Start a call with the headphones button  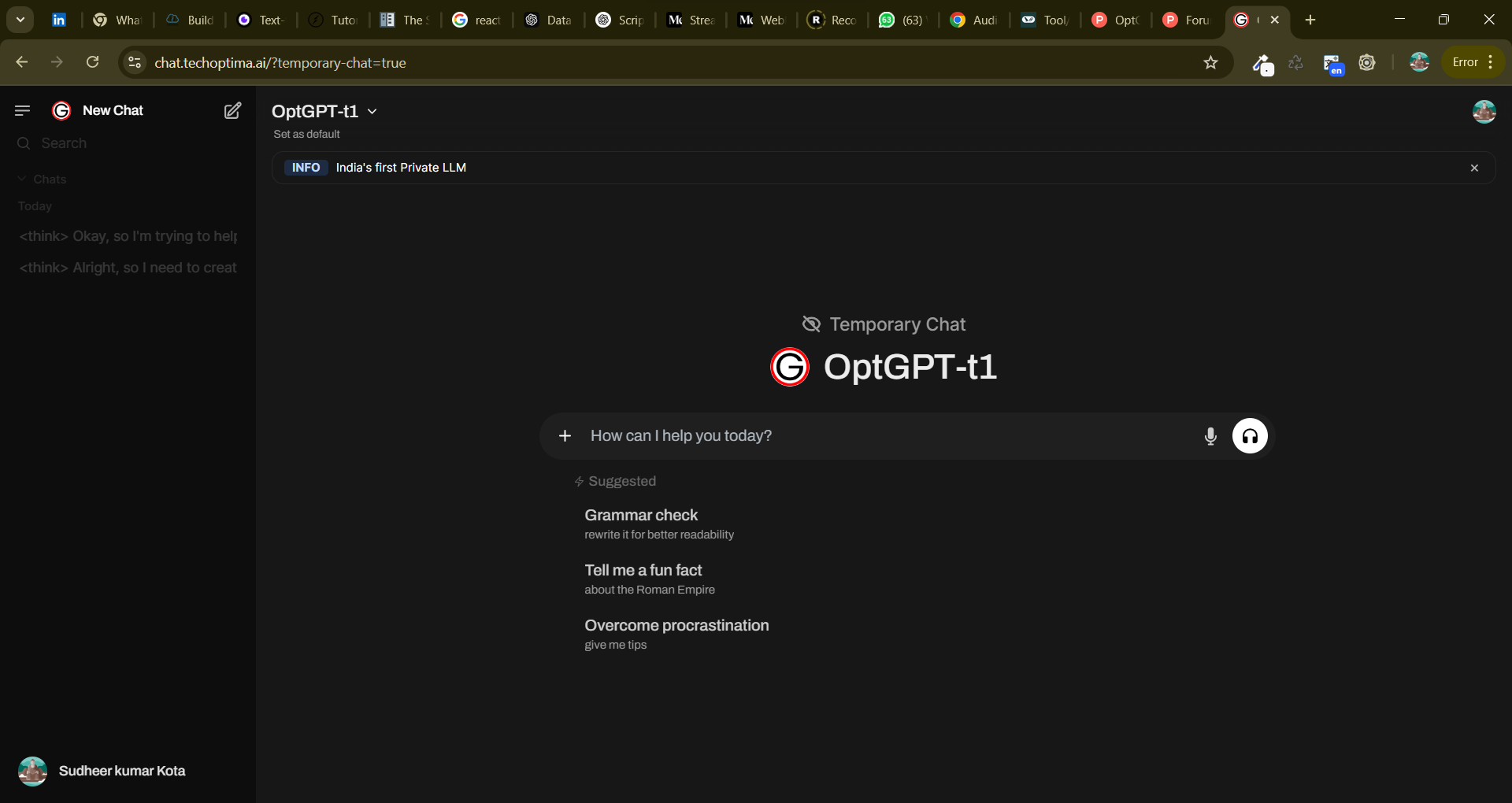click(1250, 435)
